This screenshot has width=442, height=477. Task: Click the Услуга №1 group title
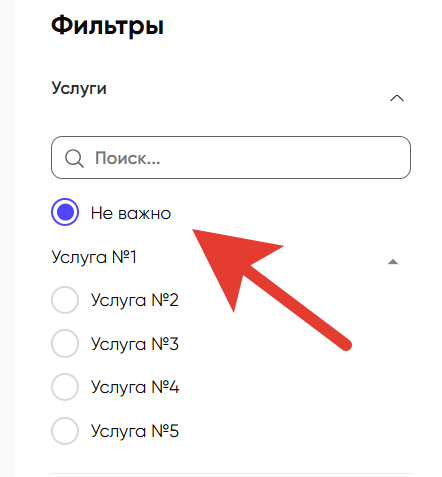[x=94, y=257]
